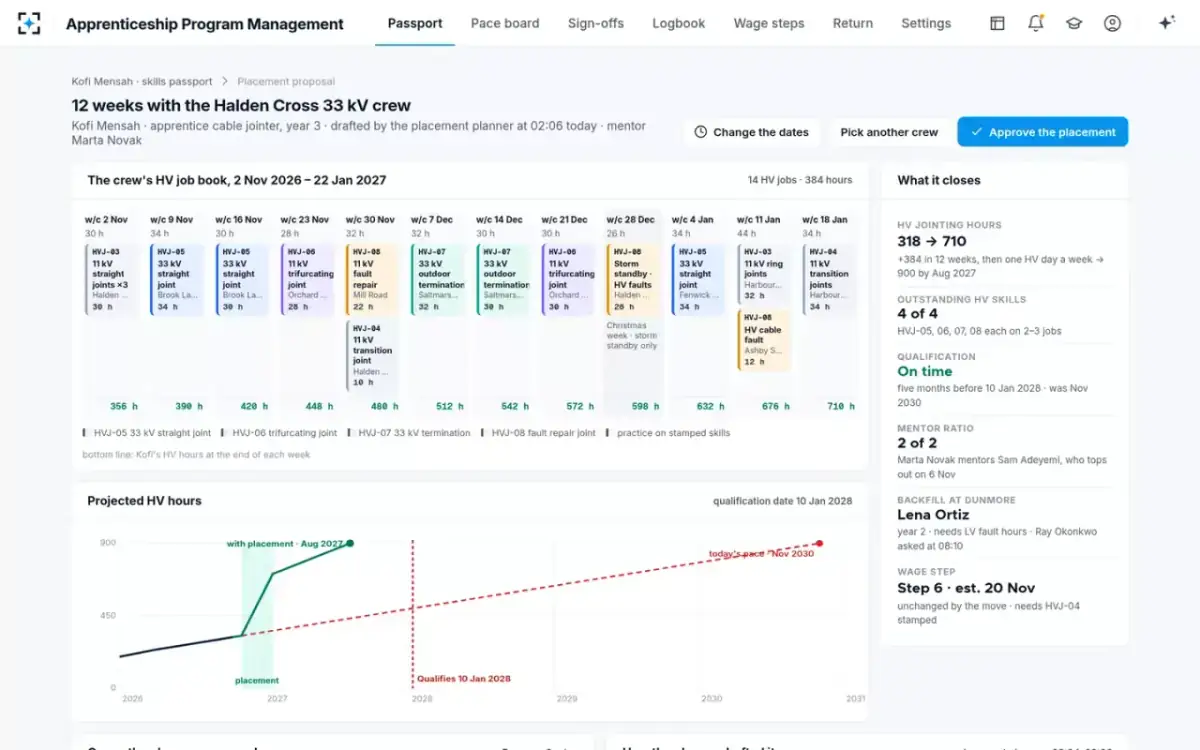Open the HVJ-07 outdoor termination card in w/c 7 Dec
This screenshot has height=750, width=1200.
438,280
